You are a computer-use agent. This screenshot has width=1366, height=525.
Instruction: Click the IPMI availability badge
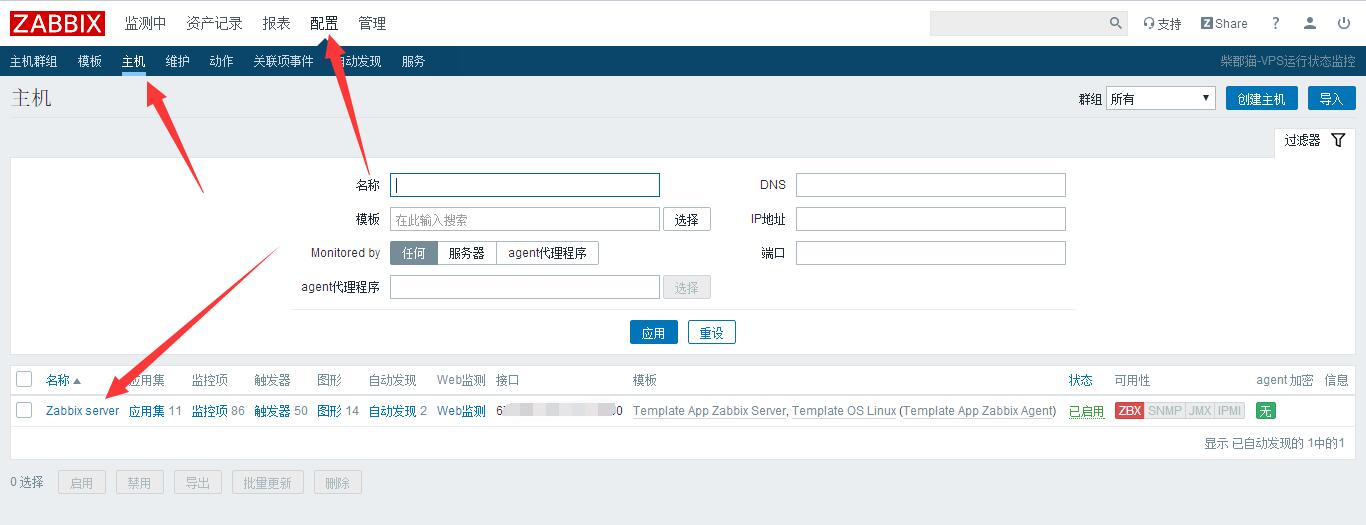point(1230,410)
